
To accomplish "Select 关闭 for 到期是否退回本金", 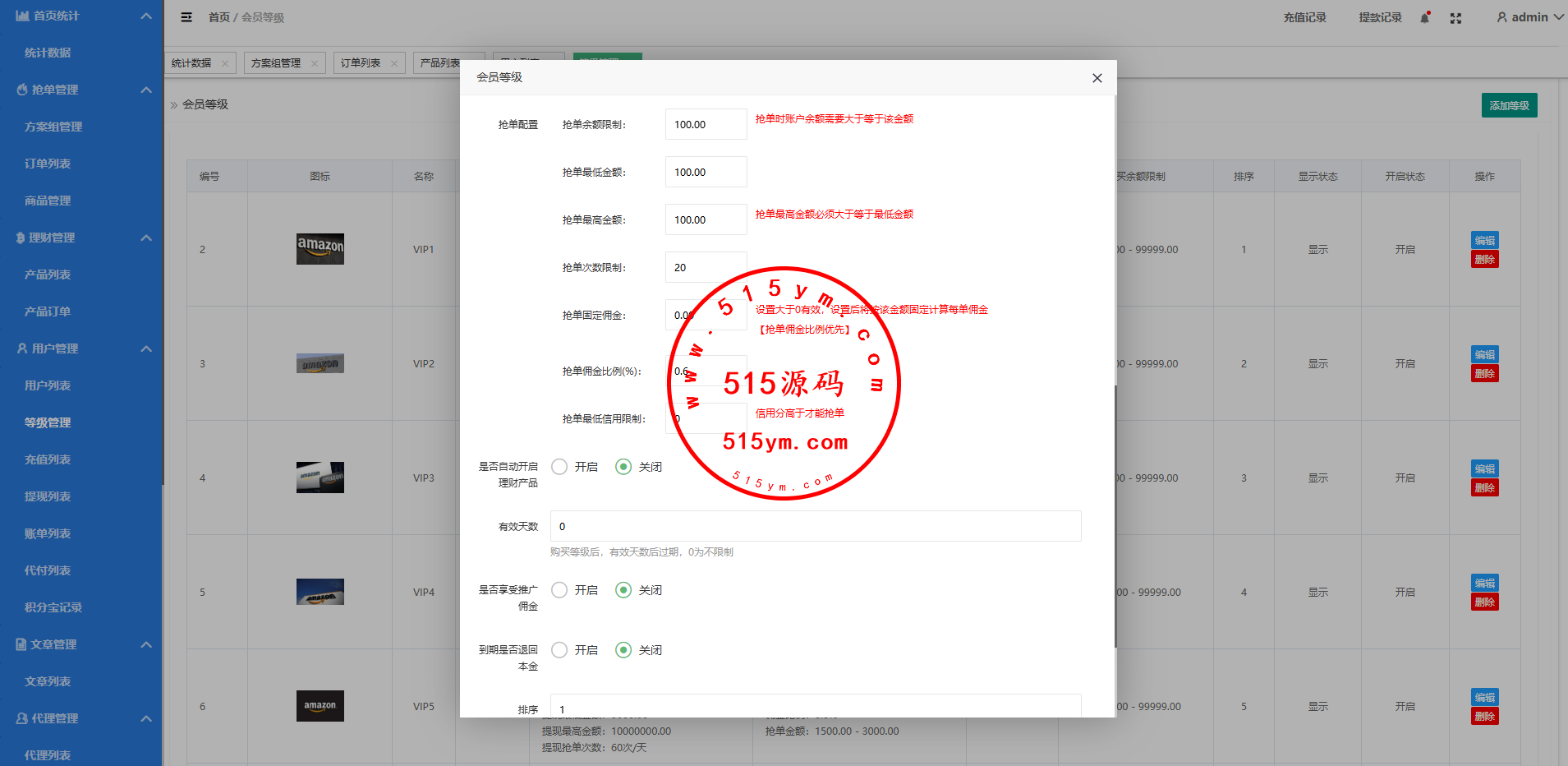I will 623,650.
